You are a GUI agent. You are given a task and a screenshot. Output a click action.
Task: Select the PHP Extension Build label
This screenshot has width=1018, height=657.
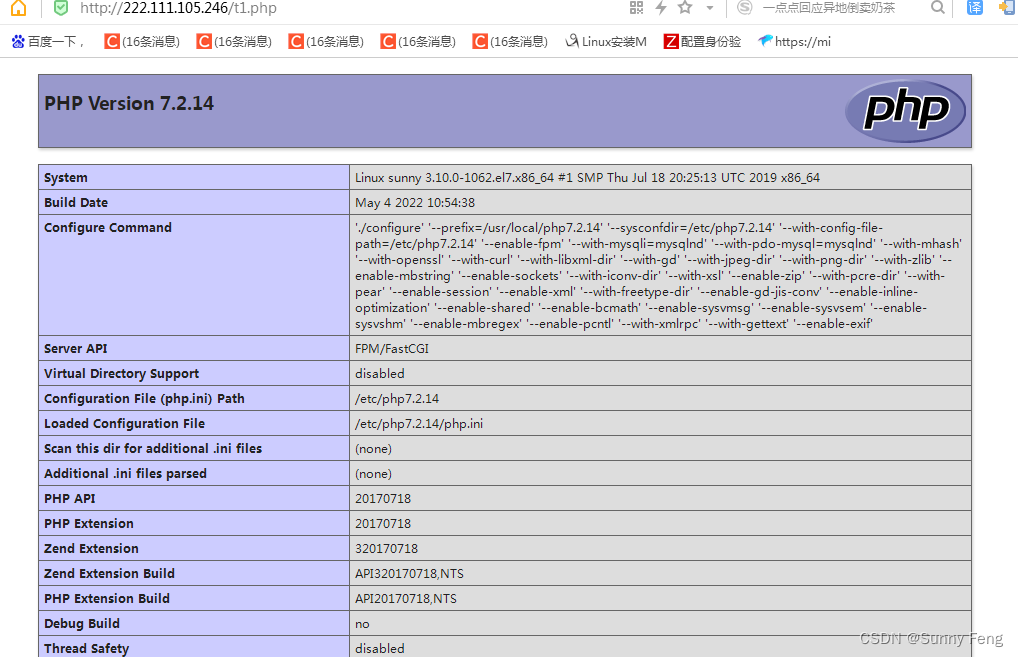point(106,599)
